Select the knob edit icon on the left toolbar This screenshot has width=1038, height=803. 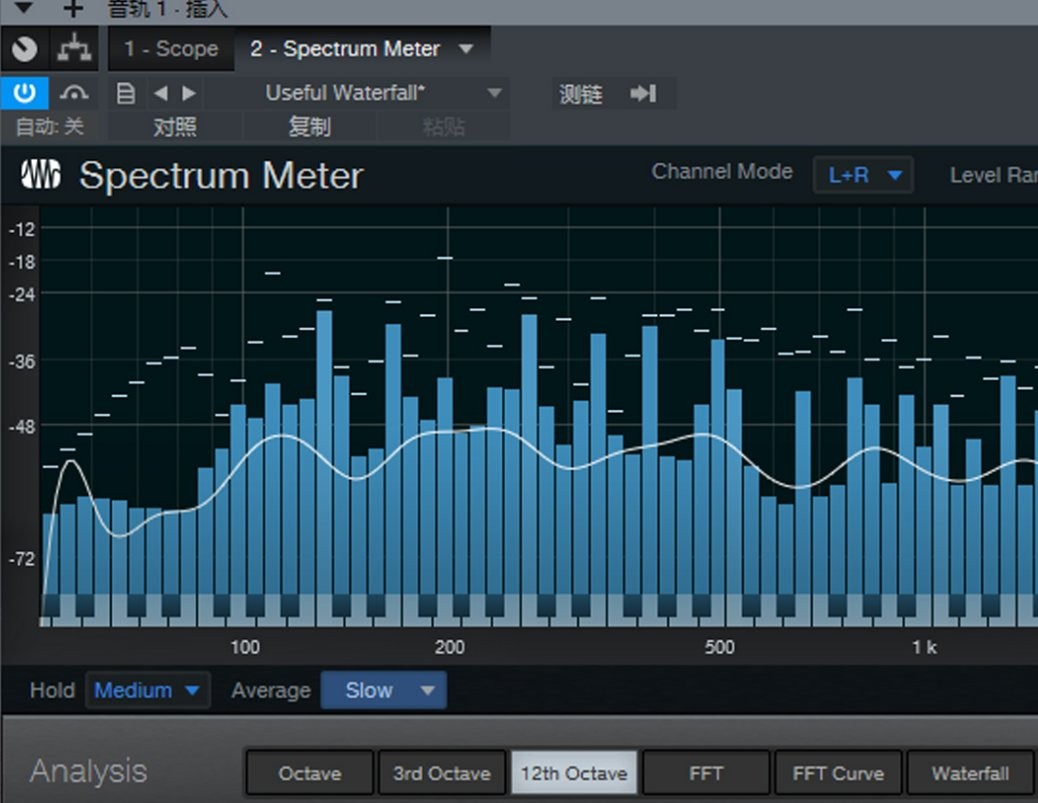click(24, 48)
